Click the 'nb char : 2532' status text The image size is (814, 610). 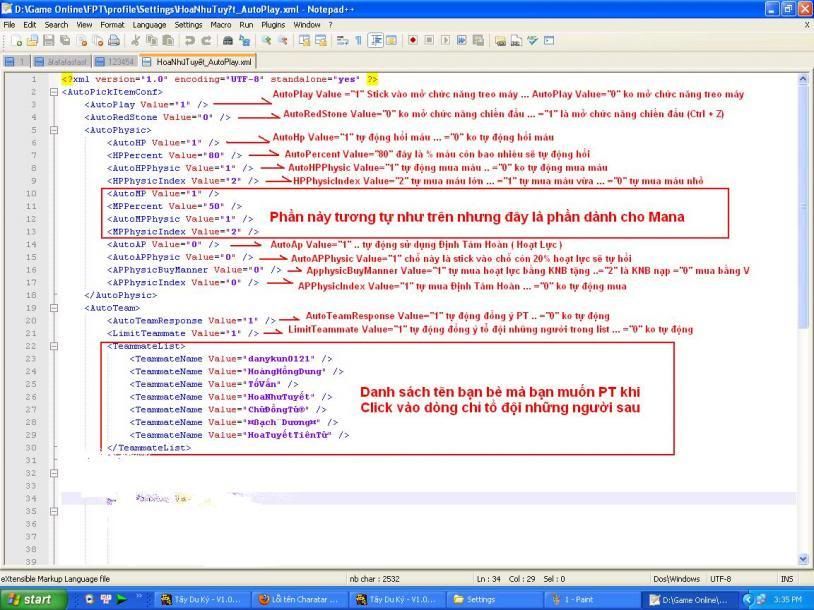pyautogui.click(x=374, y=578)
